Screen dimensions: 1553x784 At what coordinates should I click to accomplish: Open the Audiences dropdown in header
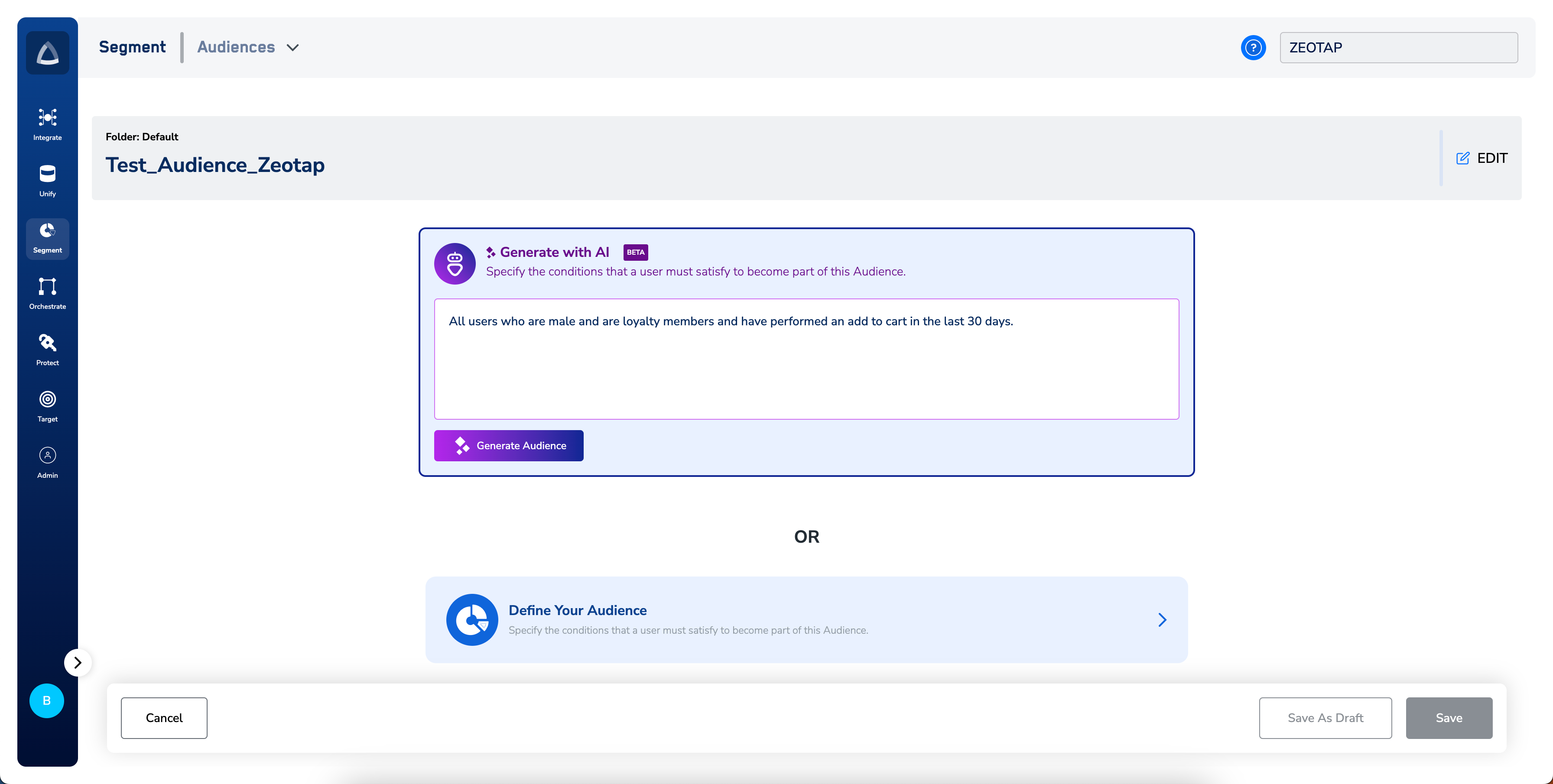[248, 47]
